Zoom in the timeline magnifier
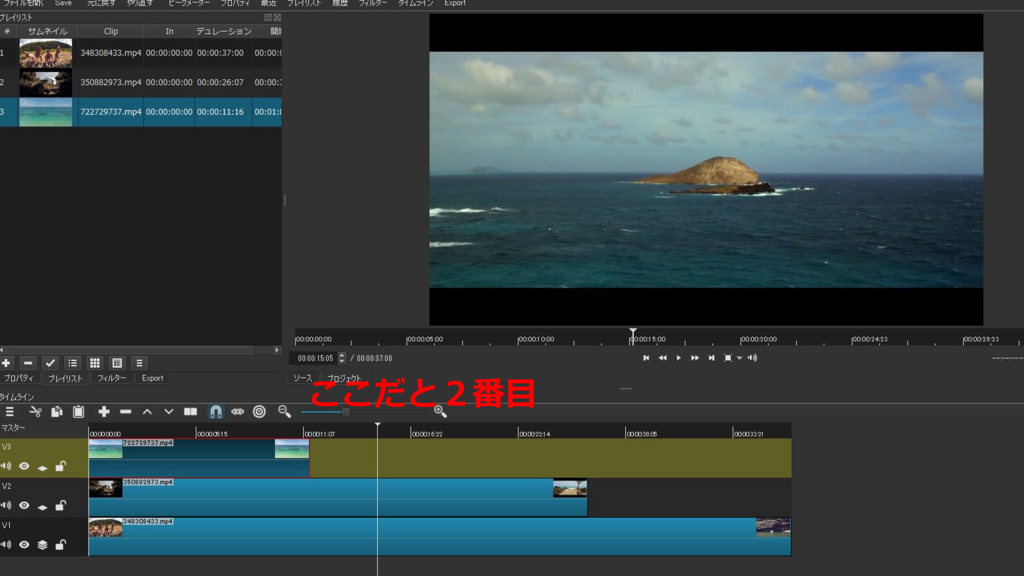This screenshot has width=1024, height=576. pos(440,411)
